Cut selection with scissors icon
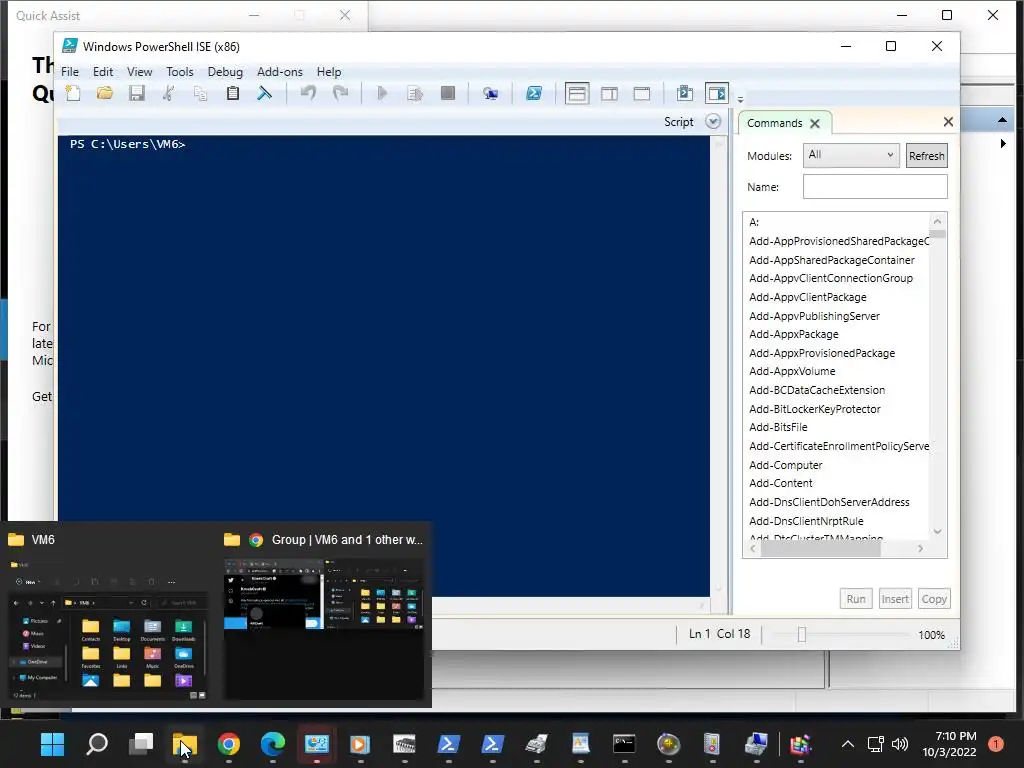The width and height of the screenshot is (1024, 768). 168,93
